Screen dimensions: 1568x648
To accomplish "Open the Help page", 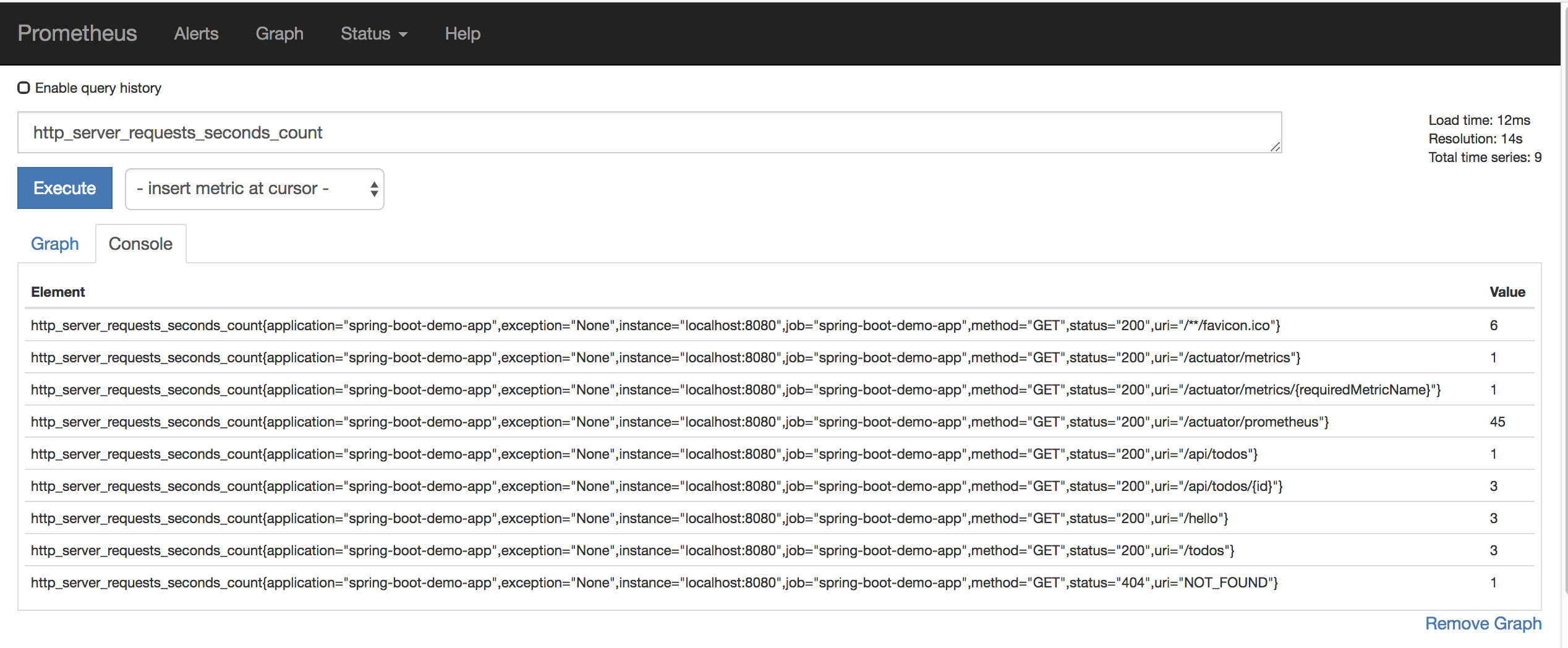I will 462,33.
